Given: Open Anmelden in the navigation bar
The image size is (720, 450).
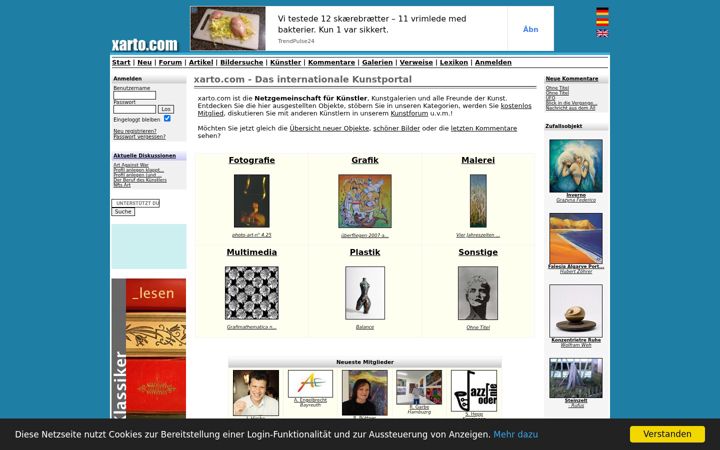Looking at the screenshot, I should click(493, 62).
